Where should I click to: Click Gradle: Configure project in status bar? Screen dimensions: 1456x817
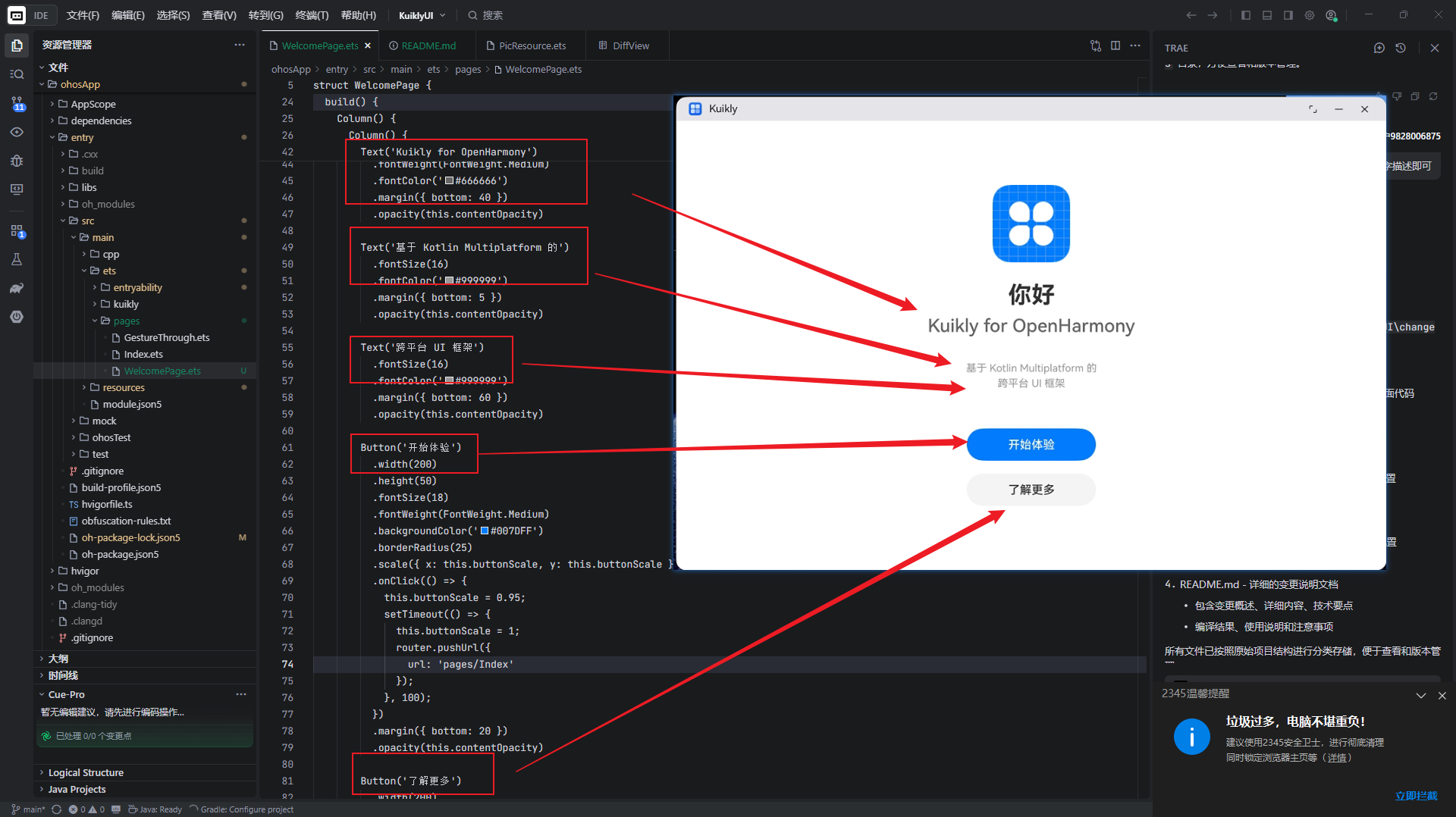(x=241, y=809)
